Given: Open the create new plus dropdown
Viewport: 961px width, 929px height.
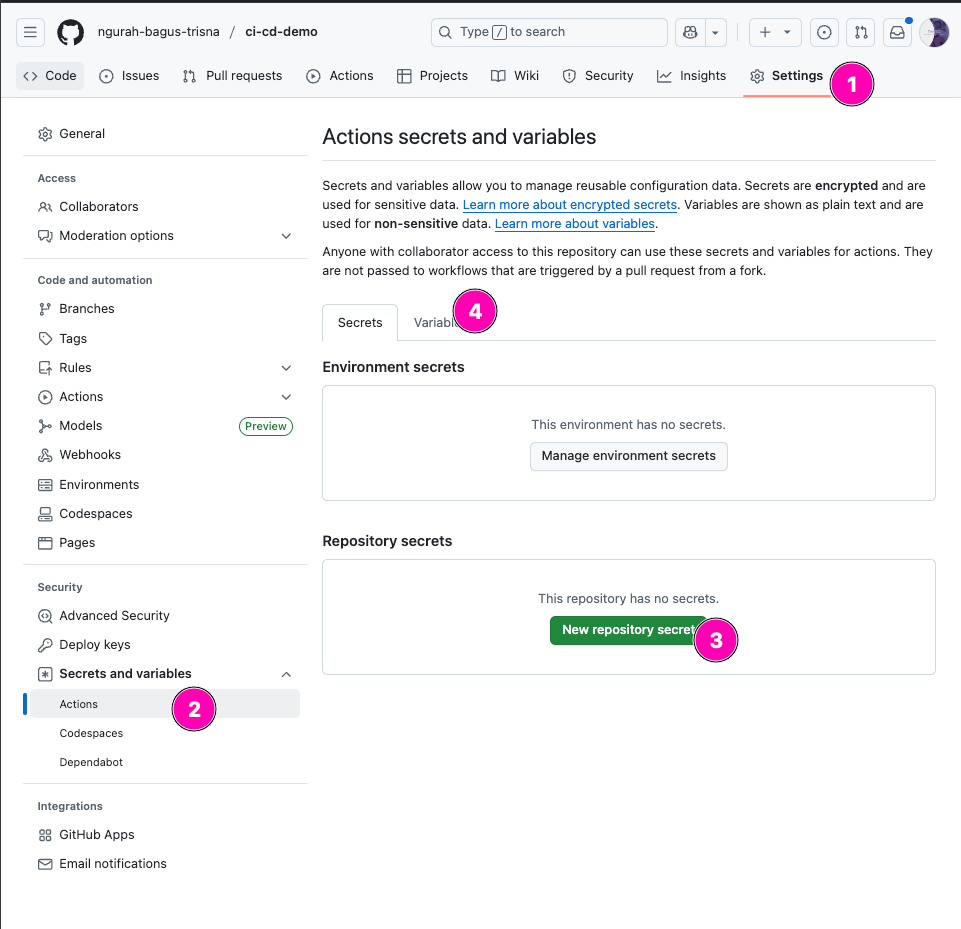Looking at the screenshot, I should [775, 32].
